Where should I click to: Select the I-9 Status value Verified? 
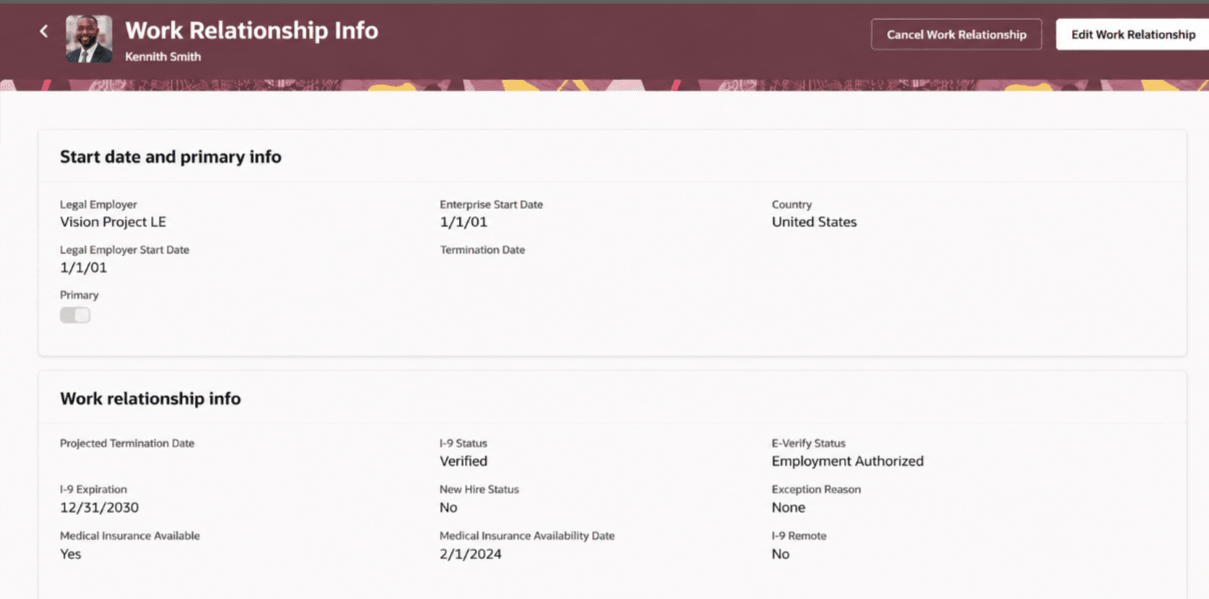click(x=464, y=461)
